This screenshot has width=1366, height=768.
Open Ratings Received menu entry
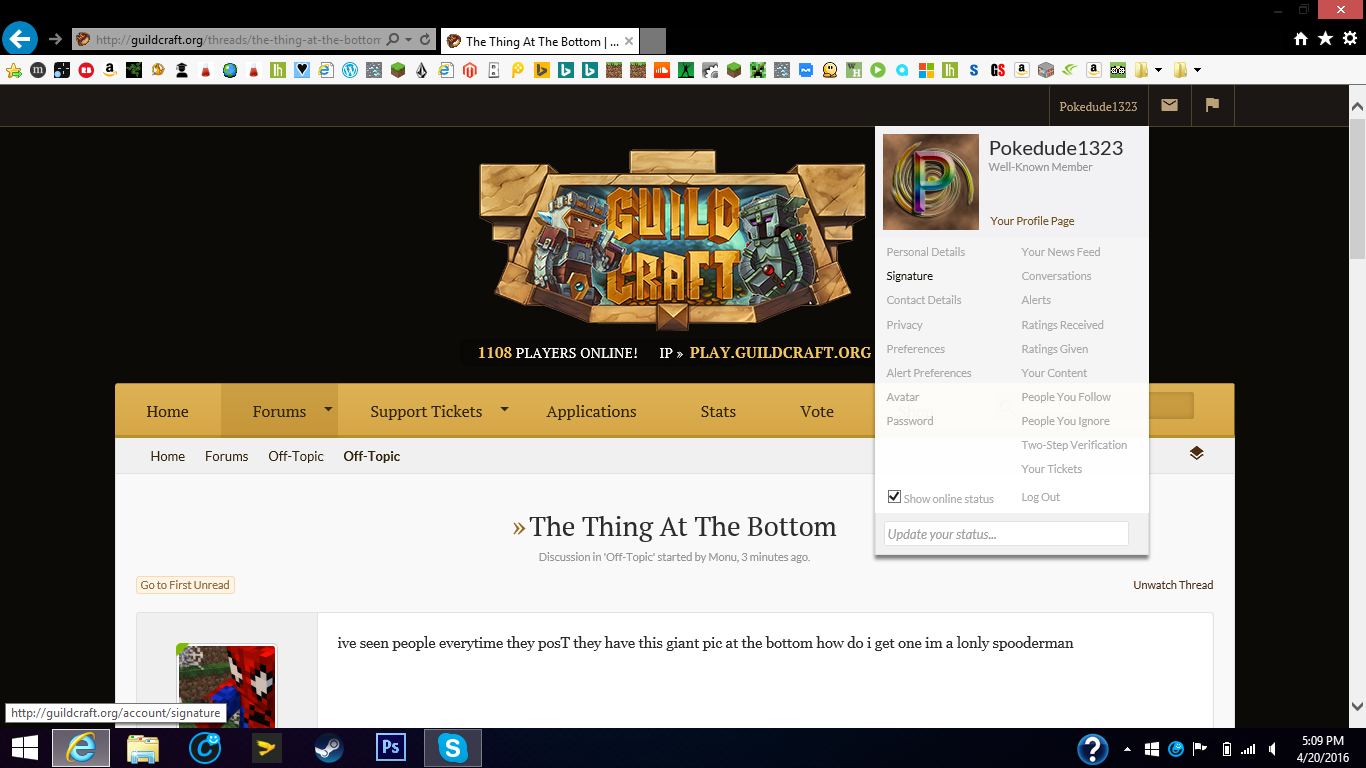[x=1062, y=325]
